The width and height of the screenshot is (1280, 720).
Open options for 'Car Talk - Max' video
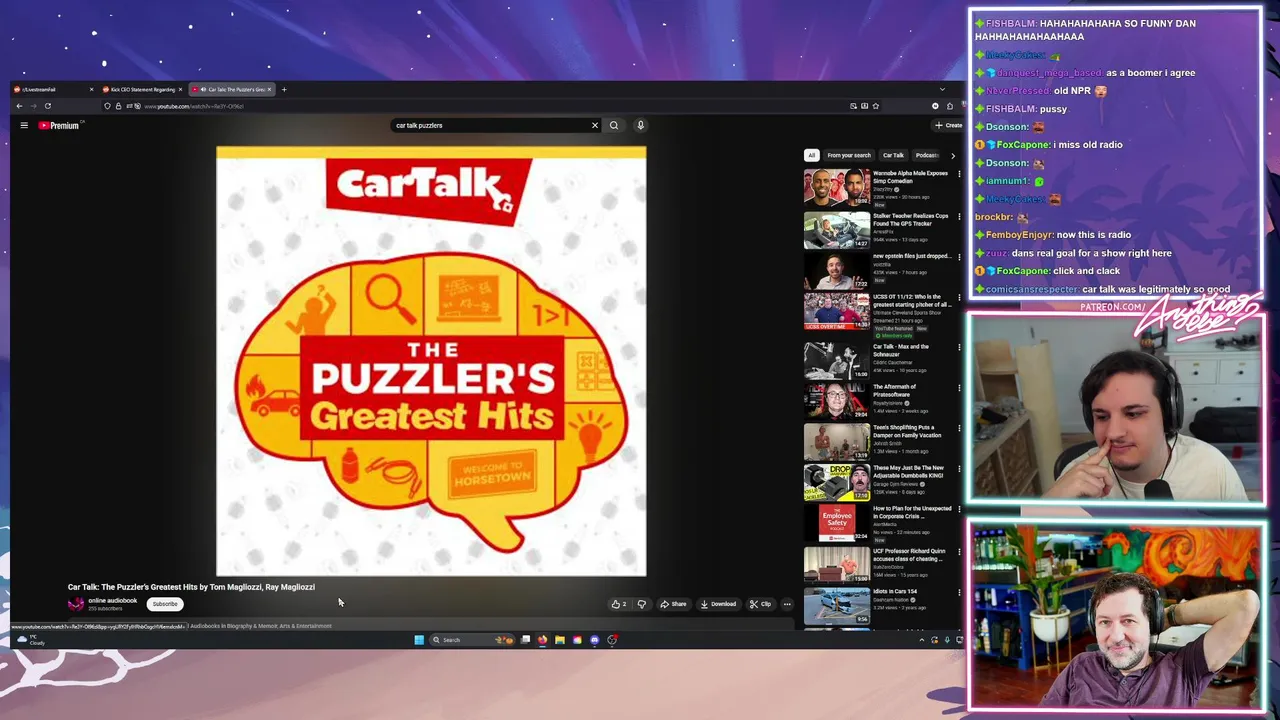pyautogui.click(x=959, y=348)
